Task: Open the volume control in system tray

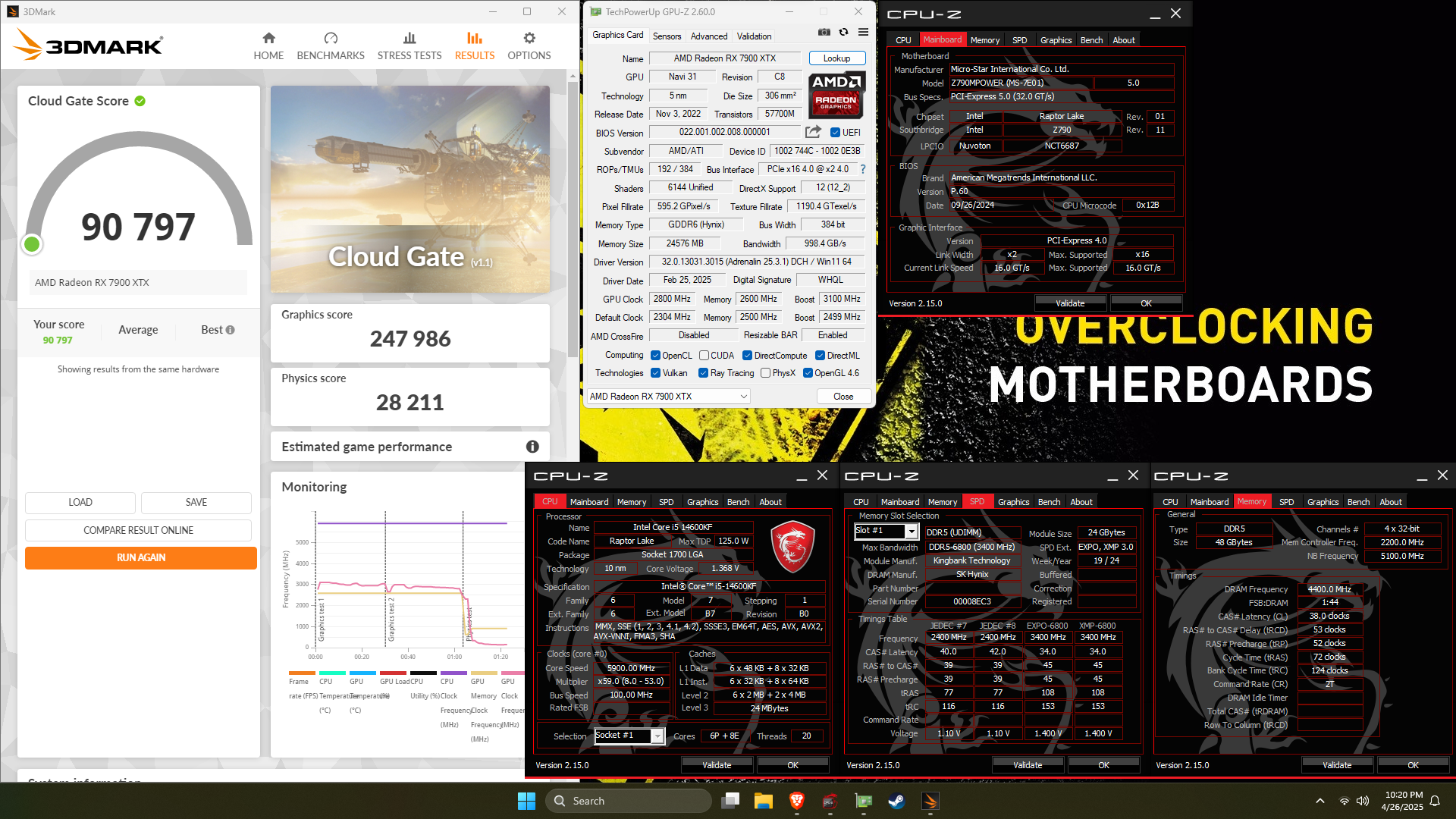Action: pyautogui.click(x=1363, y=801)
